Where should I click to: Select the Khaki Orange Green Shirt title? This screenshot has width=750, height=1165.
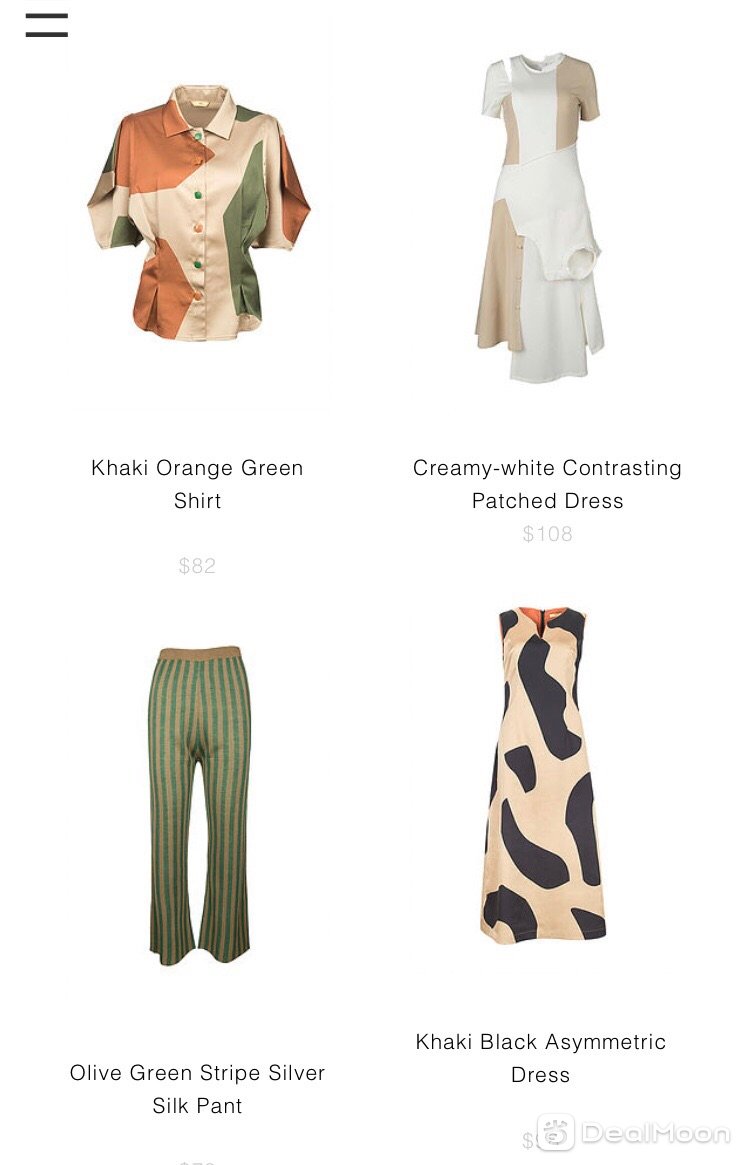click(197, 484)
